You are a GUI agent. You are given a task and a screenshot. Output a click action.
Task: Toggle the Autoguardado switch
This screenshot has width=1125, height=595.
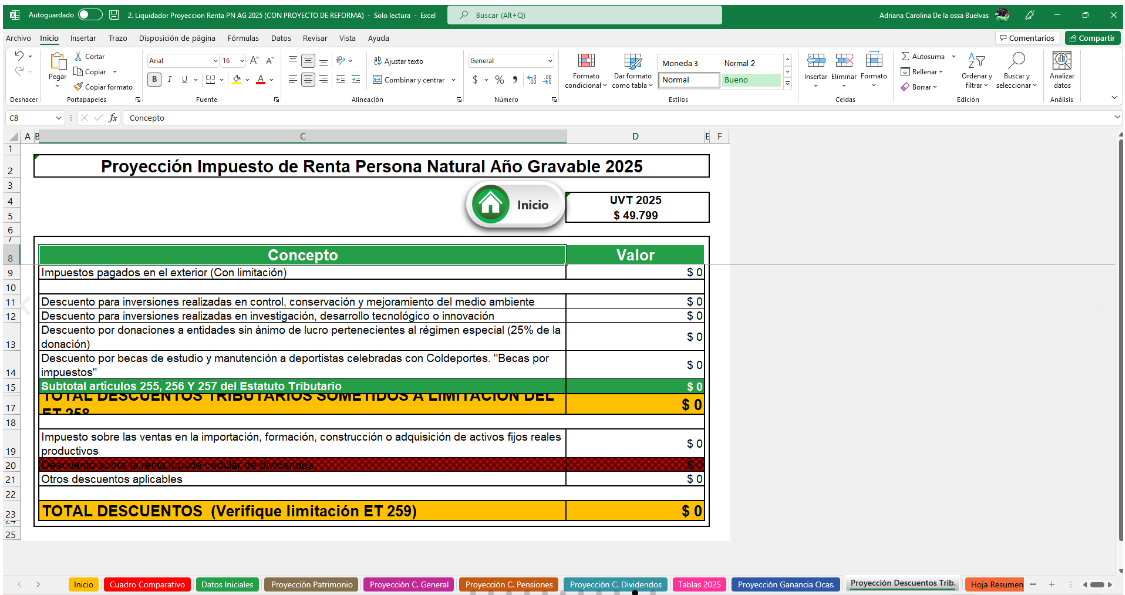pos(90,15)
